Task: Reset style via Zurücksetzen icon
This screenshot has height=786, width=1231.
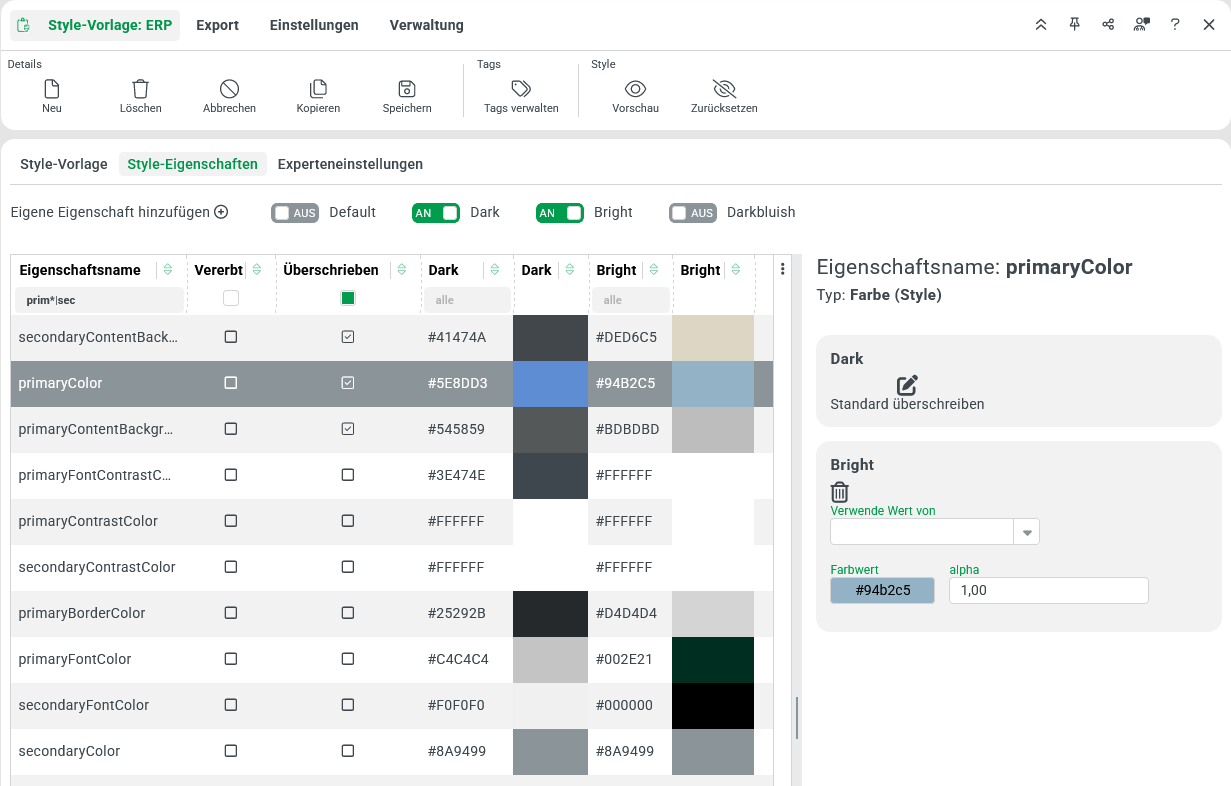Action: [724, 89]
